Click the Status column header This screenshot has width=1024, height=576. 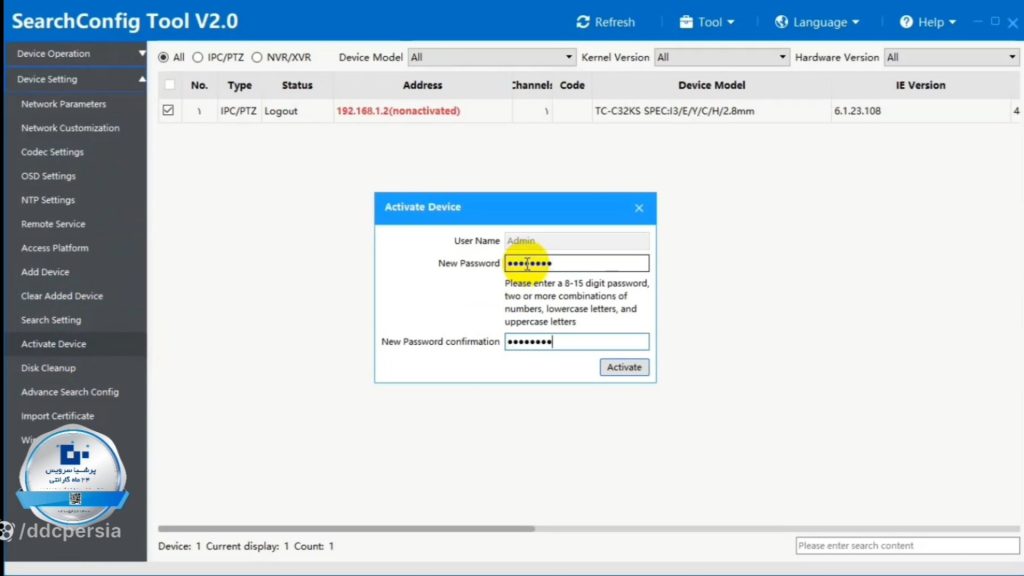coord(297,86)
